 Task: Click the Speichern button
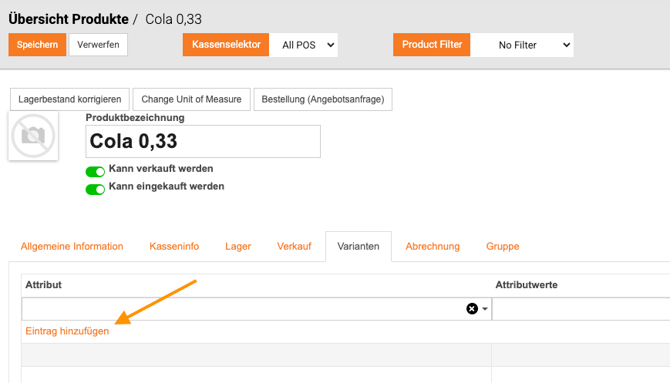(37, 44)
